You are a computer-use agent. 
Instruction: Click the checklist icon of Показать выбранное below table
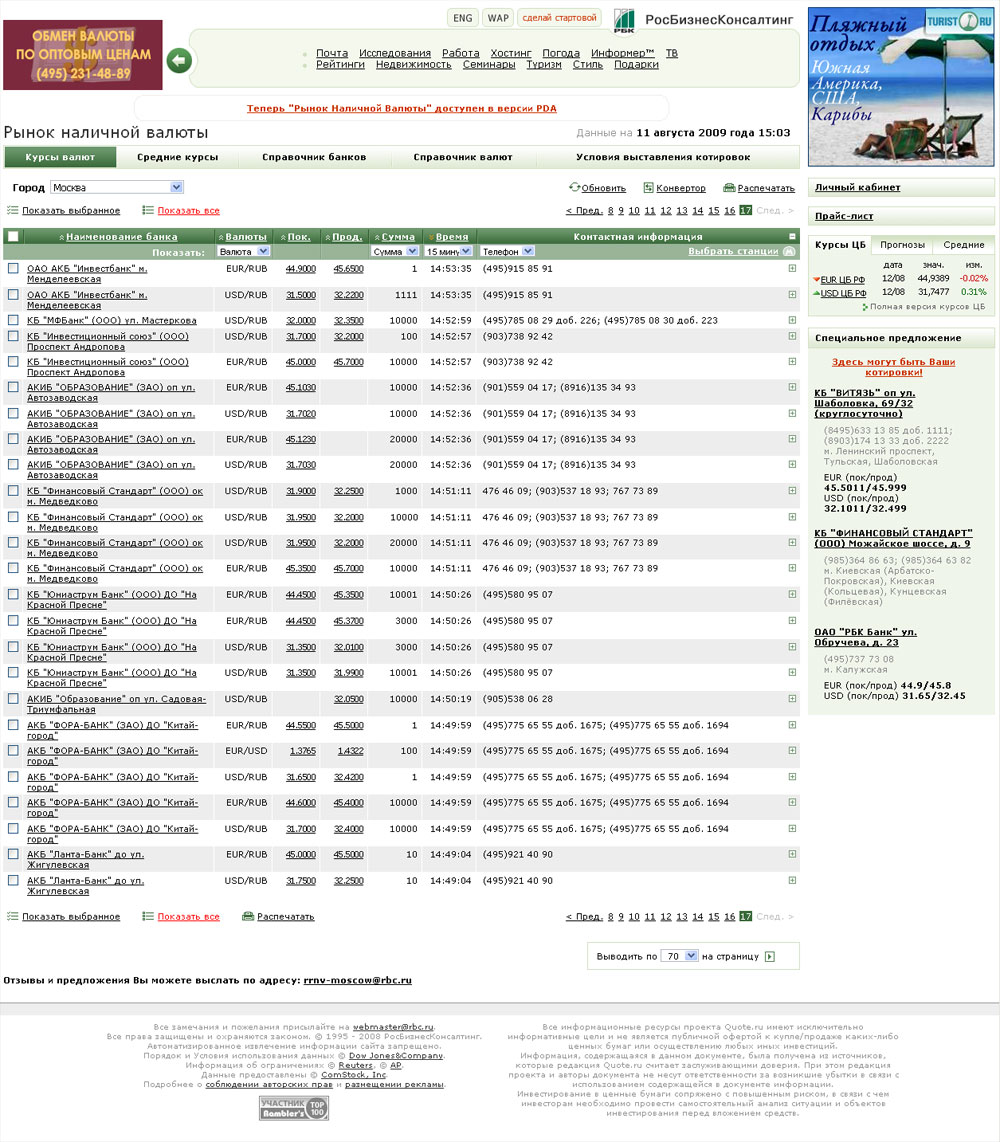pyautogui.click(x=12, y=916)
